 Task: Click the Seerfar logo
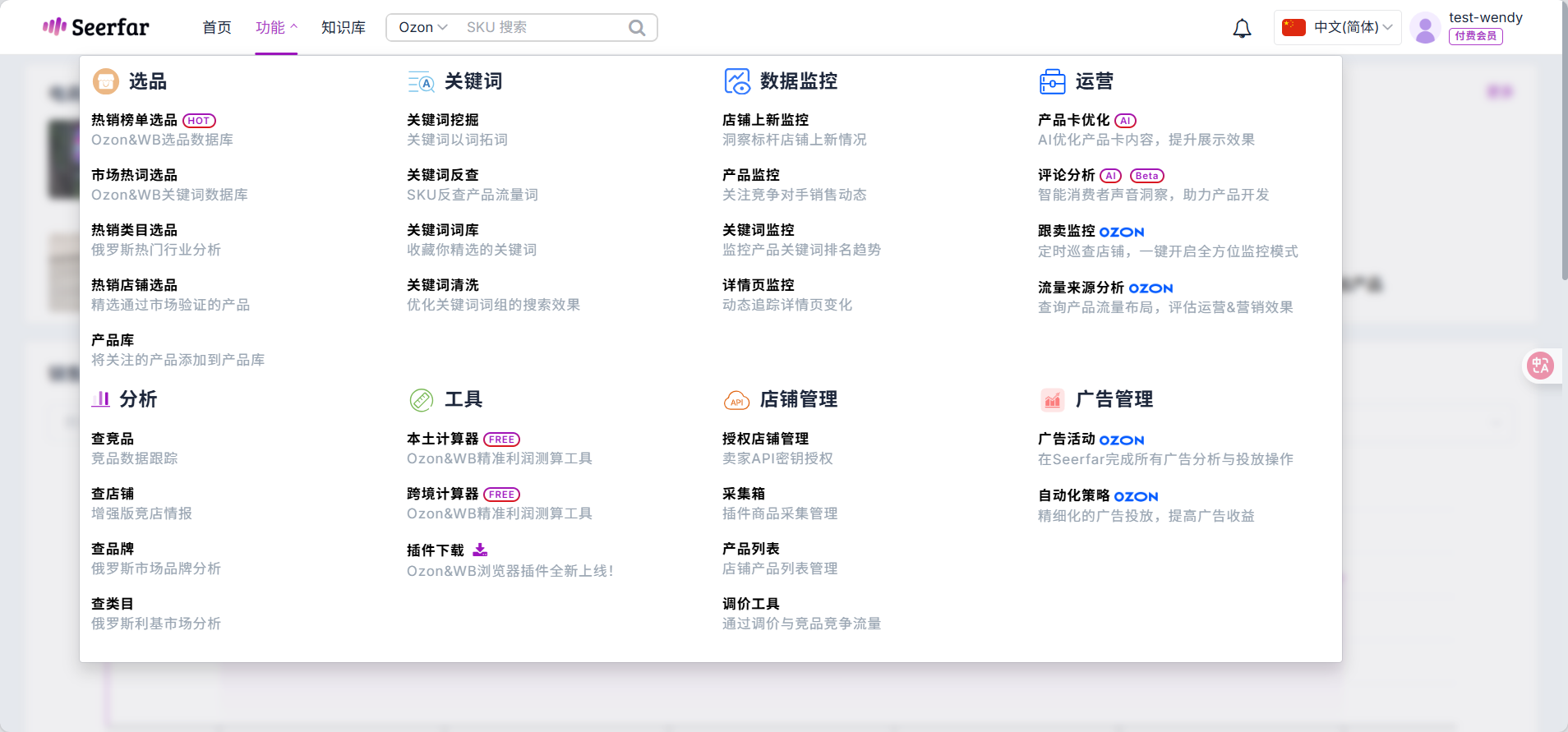pos(95,27)
